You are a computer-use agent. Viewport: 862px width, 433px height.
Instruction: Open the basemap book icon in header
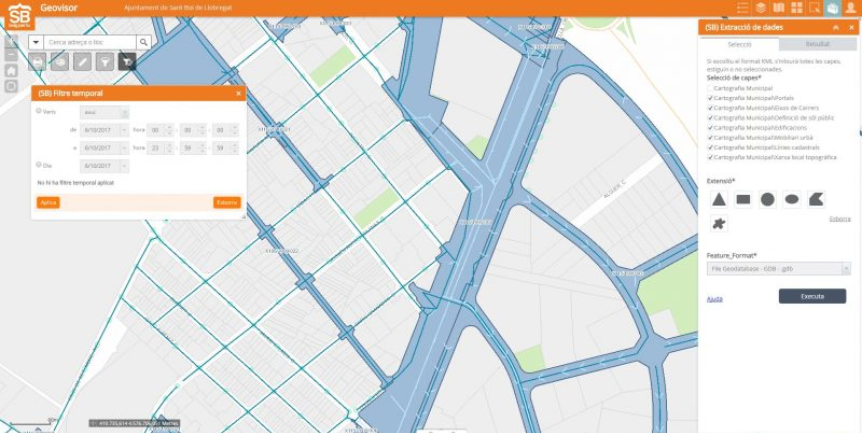coord(778,8)
